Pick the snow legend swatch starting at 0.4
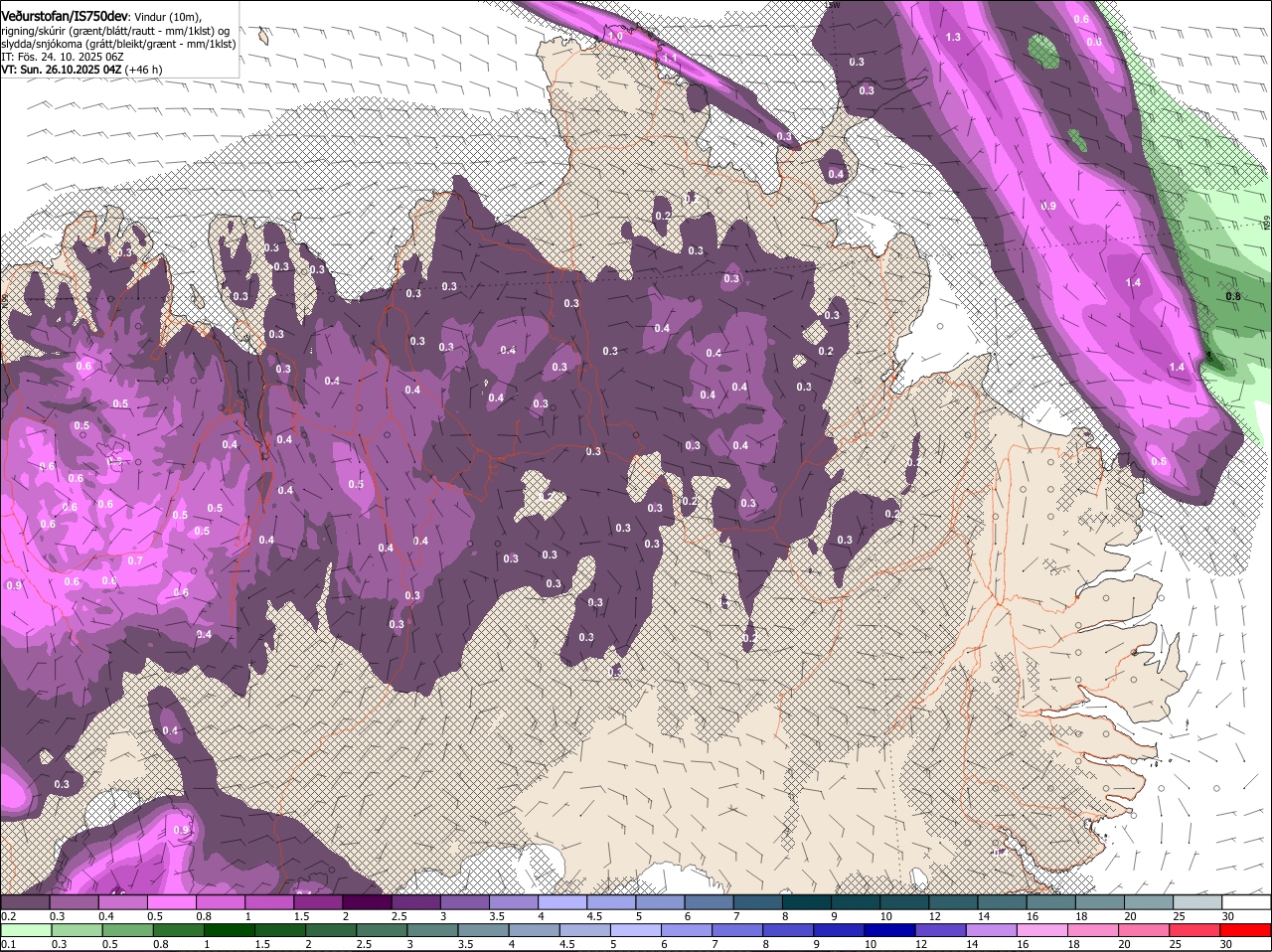The height and width of the screenshot is (952, 1272). 123,902
